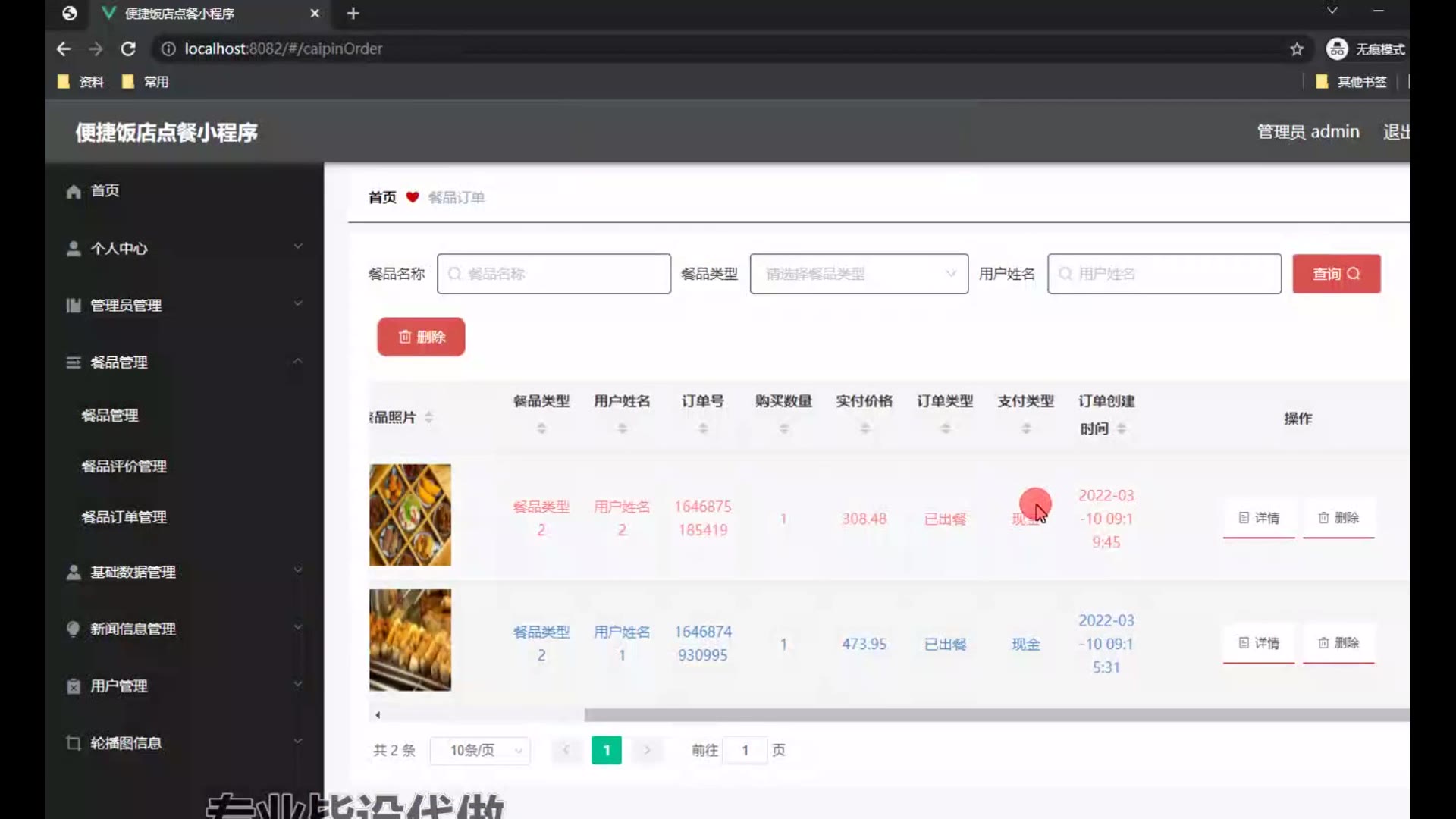1456x819 pixels.
Task: Click the home icon beside 首页 in sidebar
Action: click(x=74, y=191)
